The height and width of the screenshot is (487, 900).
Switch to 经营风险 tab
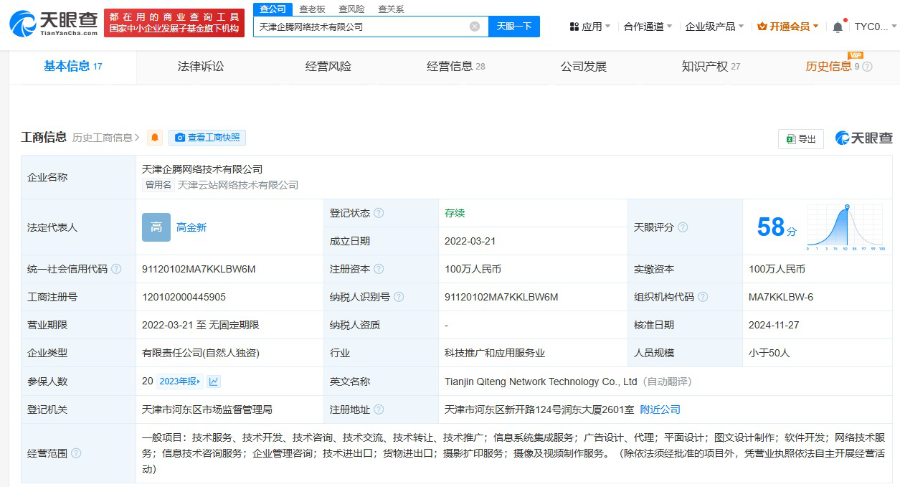pos(328,67)
